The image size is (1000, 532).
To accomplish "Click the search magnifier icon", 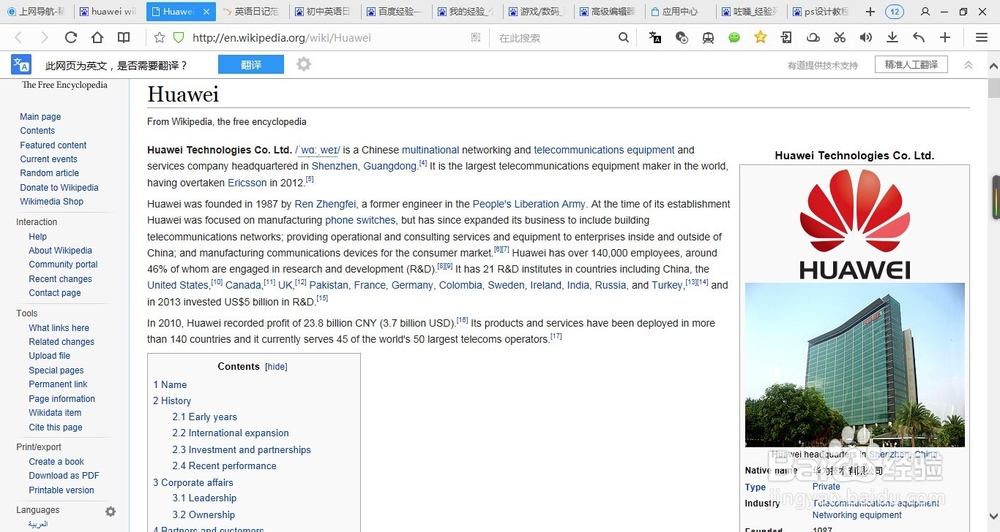I will coord(624,38).
